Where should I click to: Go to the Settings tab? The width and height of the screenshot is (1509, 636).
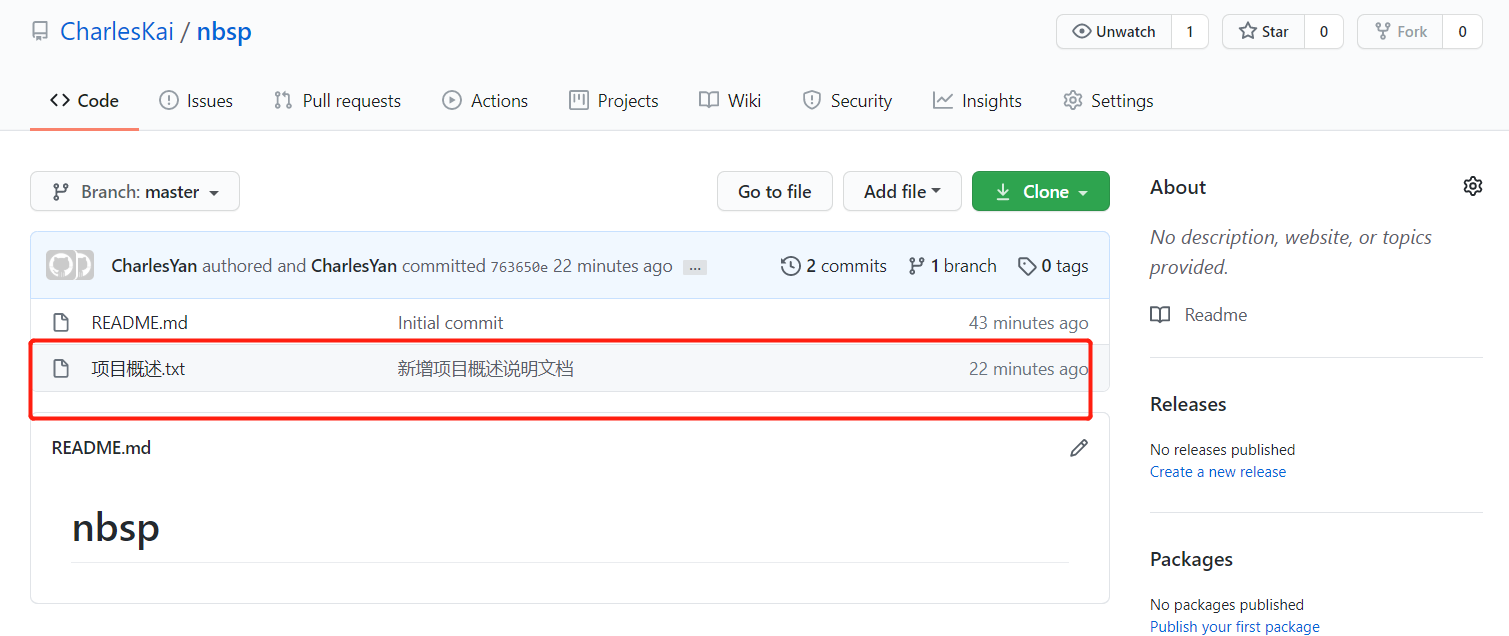pyautogui.click(x=1108, y=100)
